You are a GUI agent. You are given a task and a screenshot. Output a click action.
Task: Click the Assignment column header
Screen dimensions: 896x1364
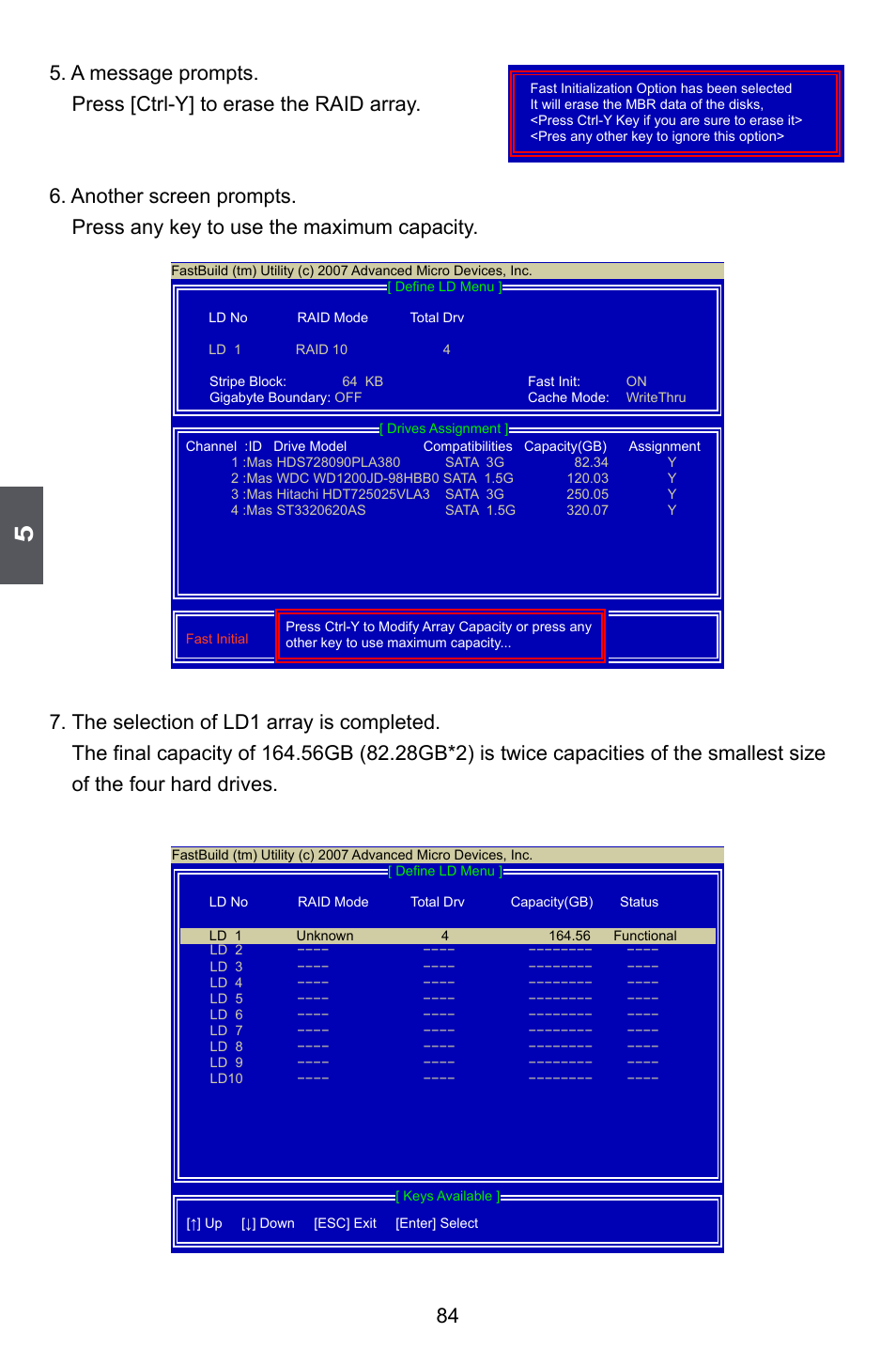[x=664, y=446]
